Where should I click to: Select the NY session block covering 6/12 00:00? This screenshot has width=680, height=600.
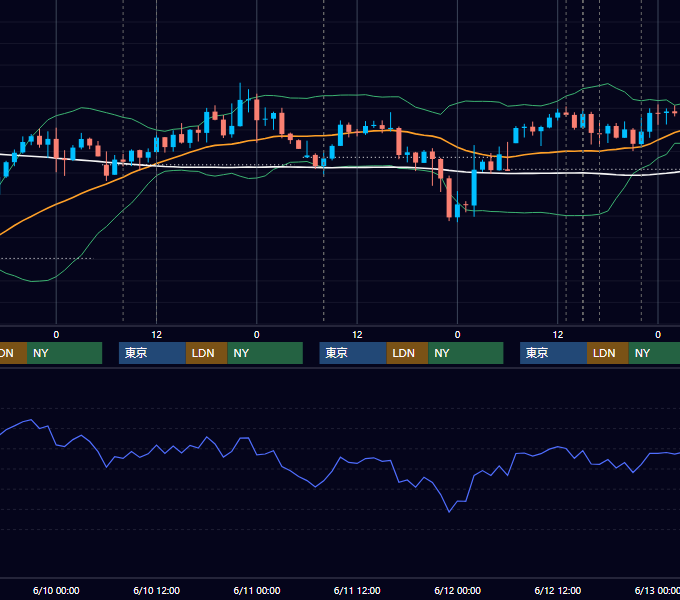(466, 353)
